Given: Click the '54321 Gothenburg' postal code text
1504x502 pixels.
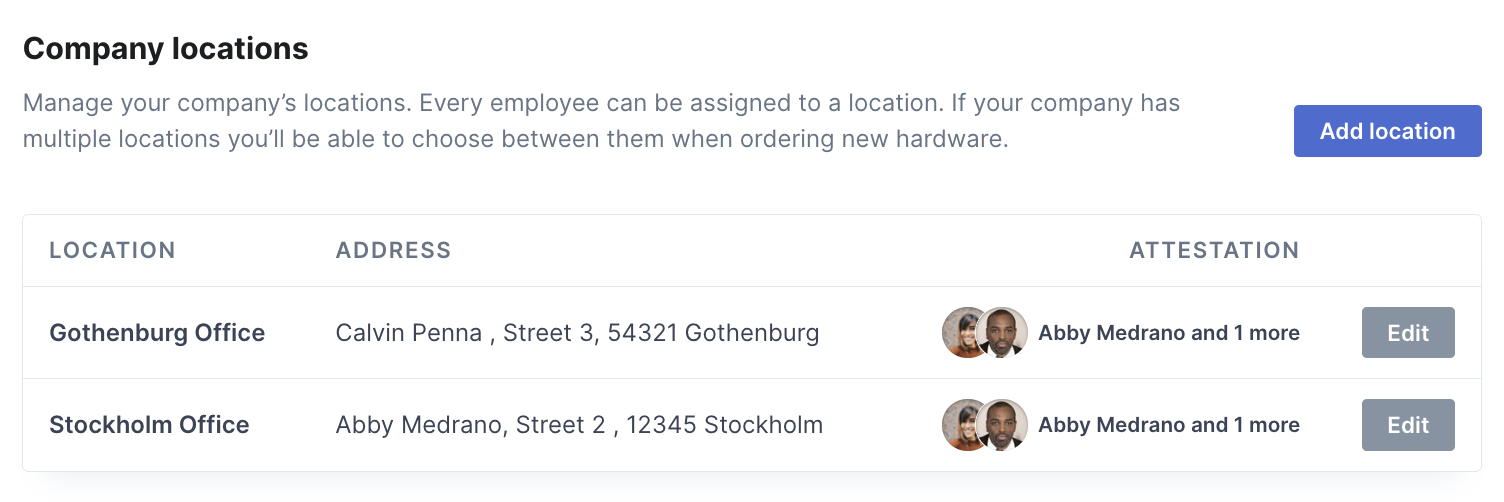Looking at the screenshot, I should pos(737,333).
